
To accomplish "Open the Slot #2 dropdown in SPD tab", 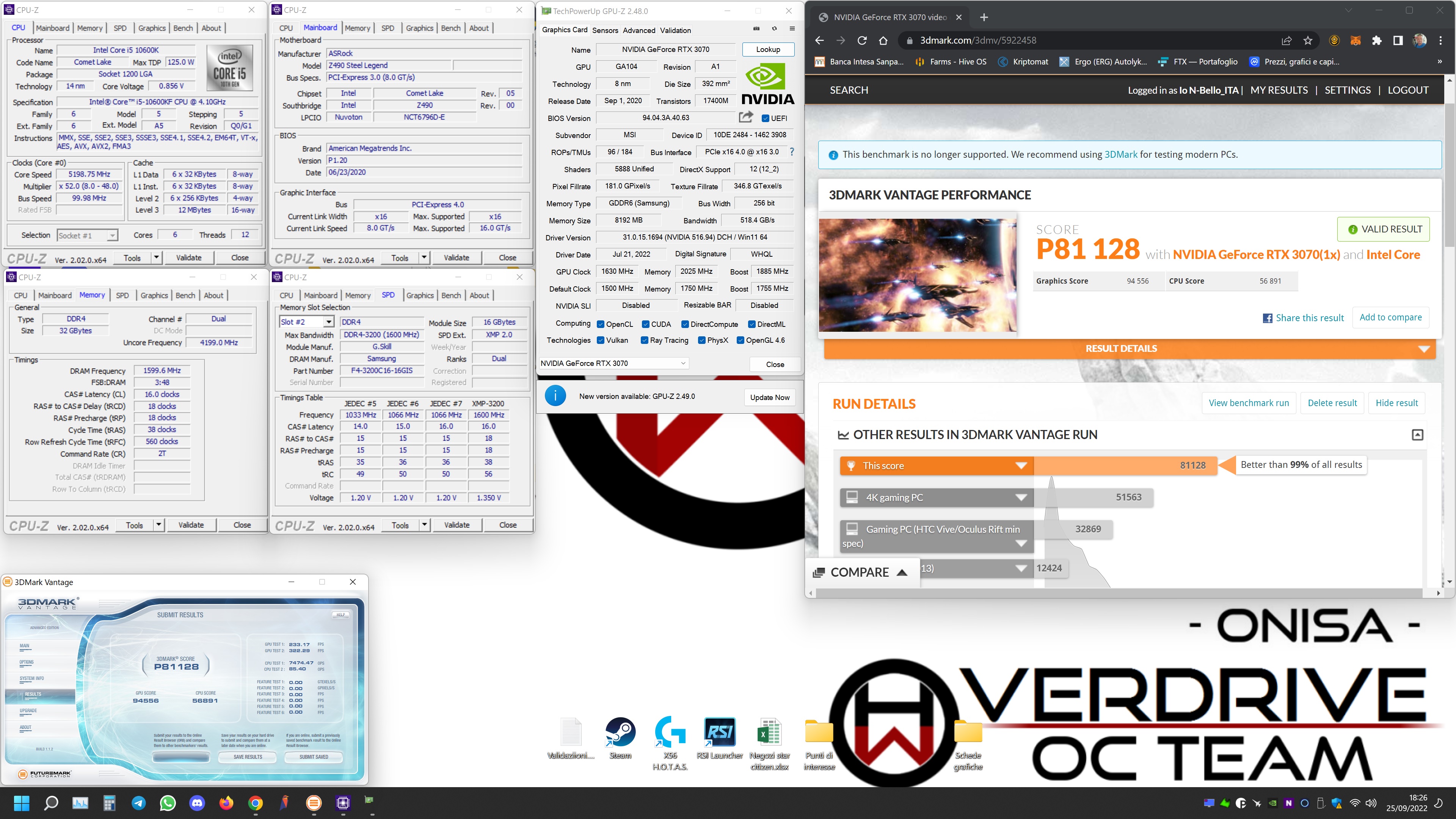I will tap(307, 322).
